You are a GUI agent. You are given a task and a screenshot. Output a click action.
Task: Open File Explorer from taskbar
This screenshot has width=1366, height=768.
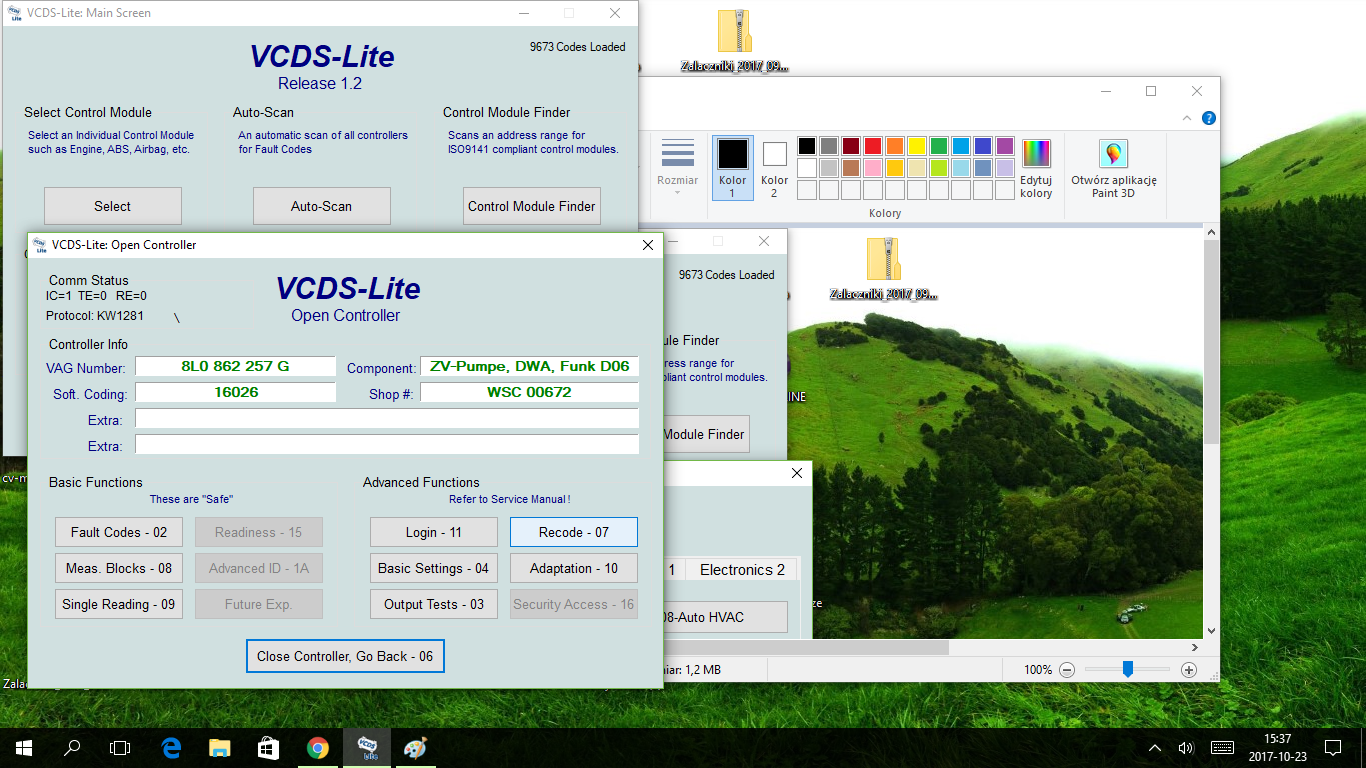pos(220,747)
